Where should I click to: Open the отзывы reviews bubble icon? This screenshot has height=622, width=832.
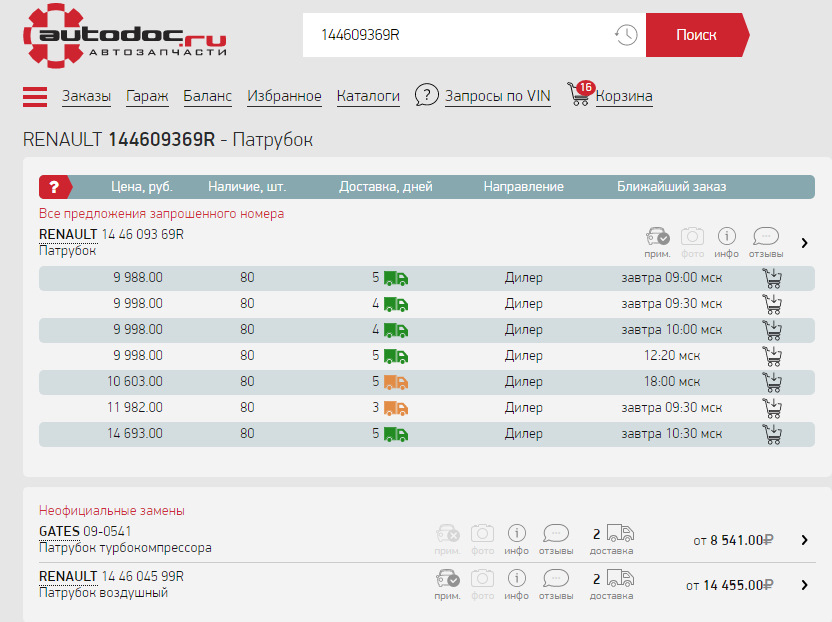[765, 238]
